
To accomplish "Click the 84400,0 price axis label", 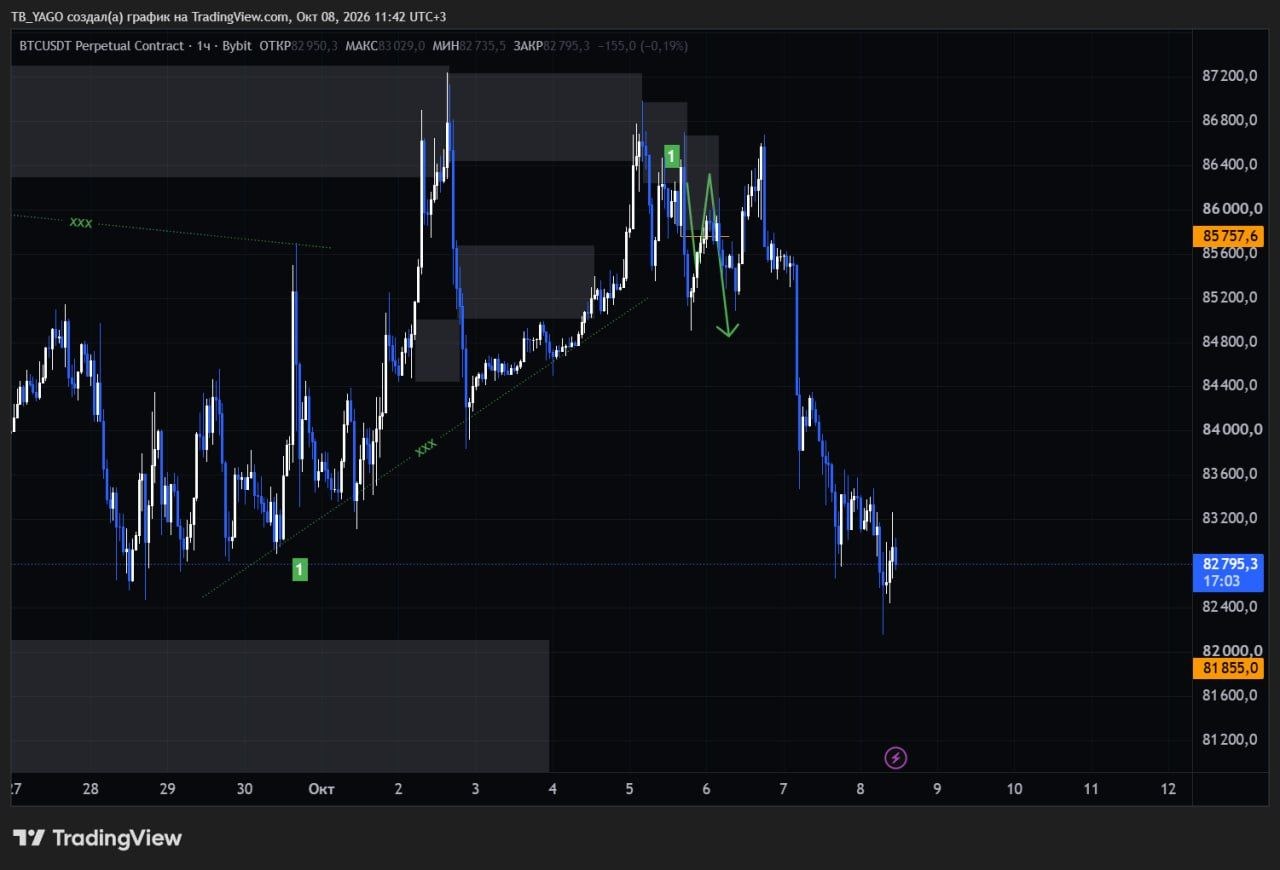I will [x=1229, y=385].
